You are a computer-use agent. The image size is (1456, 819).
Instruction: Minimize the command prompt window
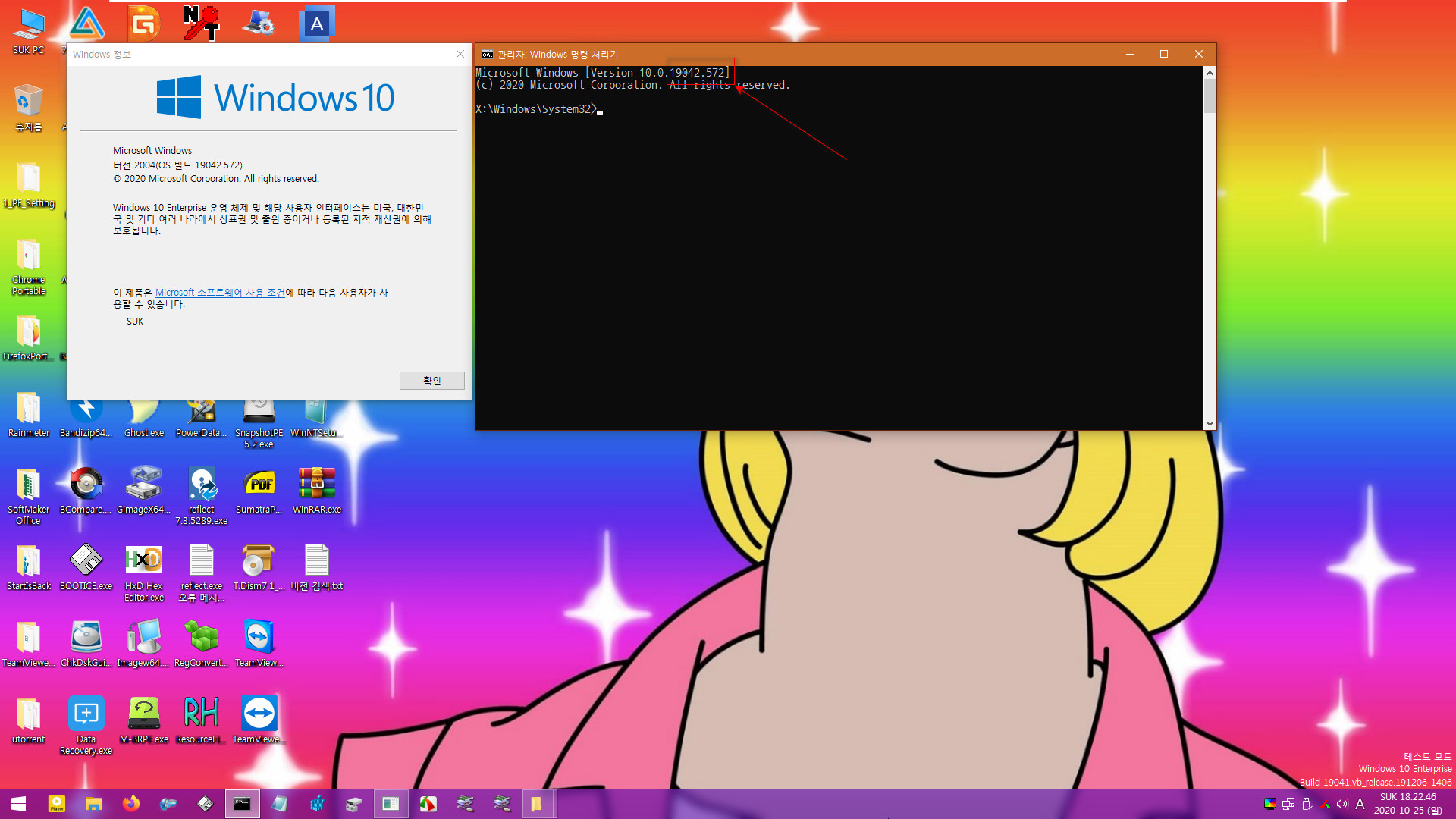pos(1129,54)
